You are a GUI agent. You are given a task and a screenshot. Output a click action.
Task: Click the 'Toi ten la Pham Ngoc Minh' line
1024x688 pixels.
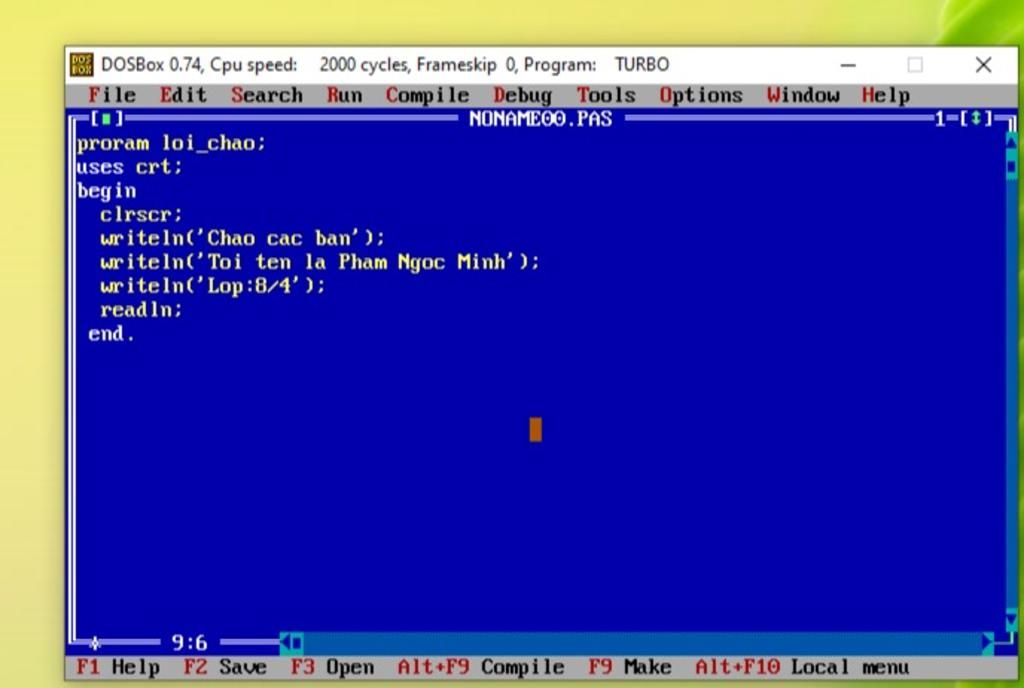(x=320, y=262)
